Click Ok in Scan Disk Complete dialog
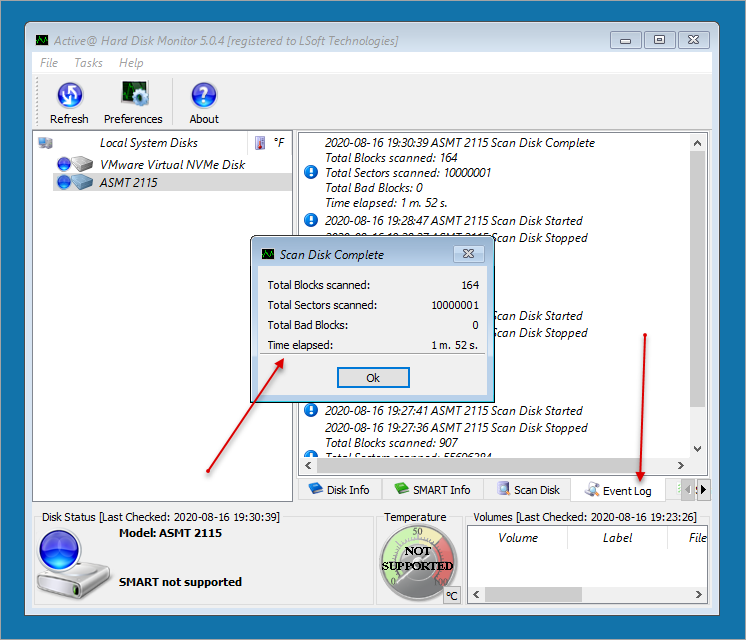 click(x=373, y=378)
